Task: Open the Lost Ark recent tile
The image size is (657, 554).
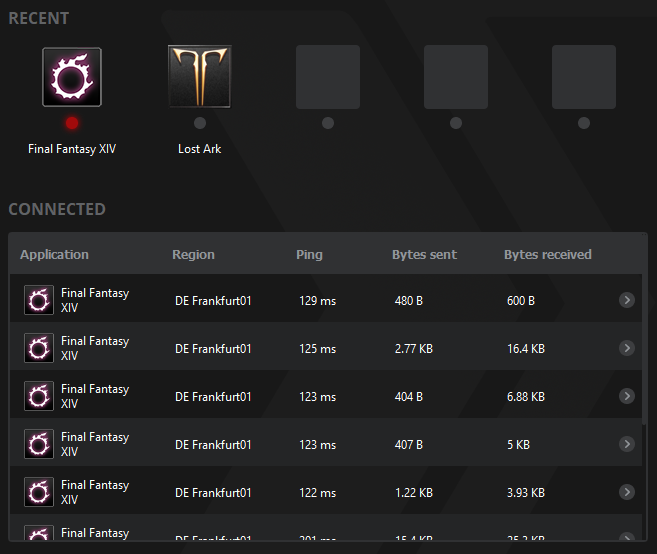Action: coord(199,77)
